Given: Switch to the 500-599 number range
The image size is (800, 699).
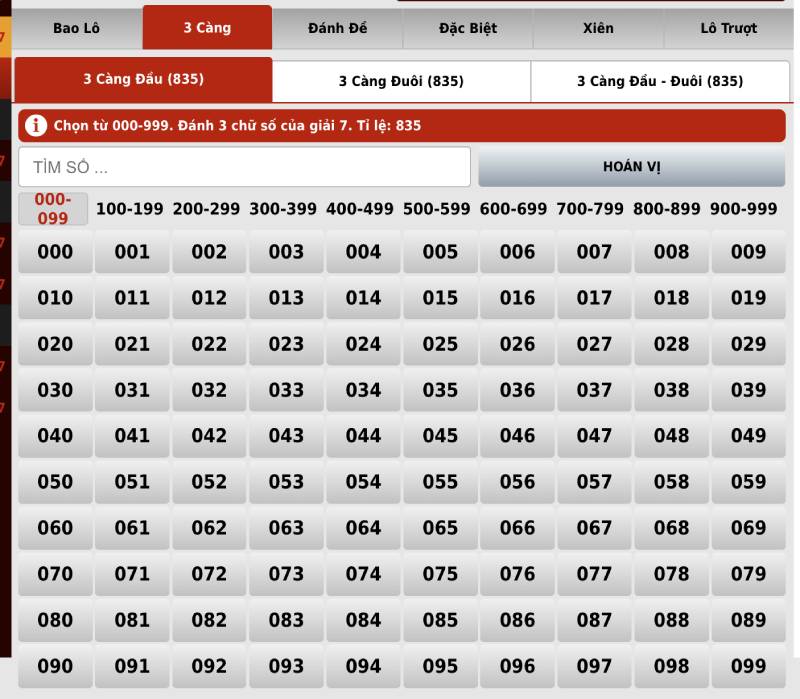Looking at the screenshot, I should pos(440,209).
